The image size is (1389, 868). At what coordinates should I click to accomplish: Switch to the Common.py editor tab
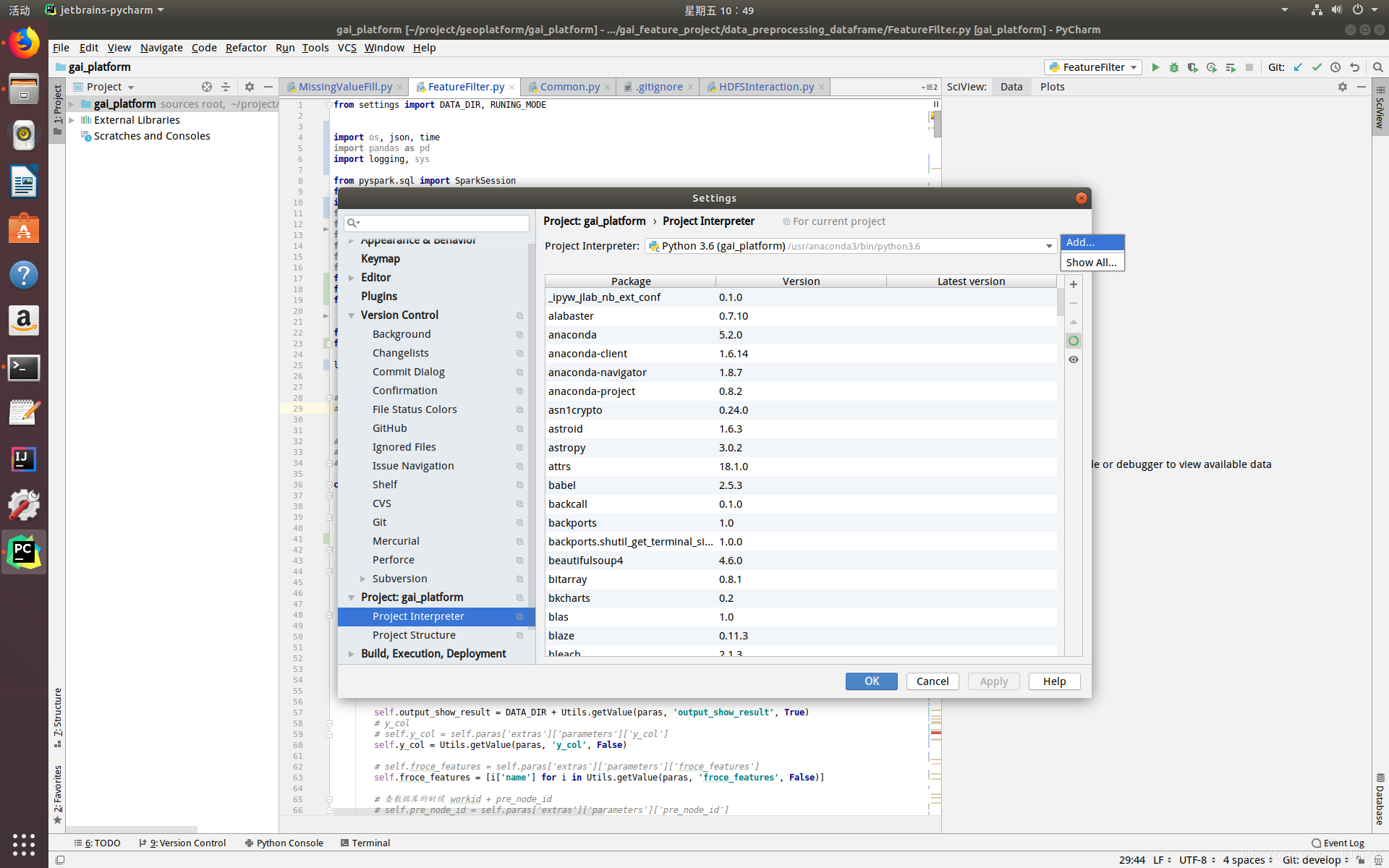(x=569, y=87)
